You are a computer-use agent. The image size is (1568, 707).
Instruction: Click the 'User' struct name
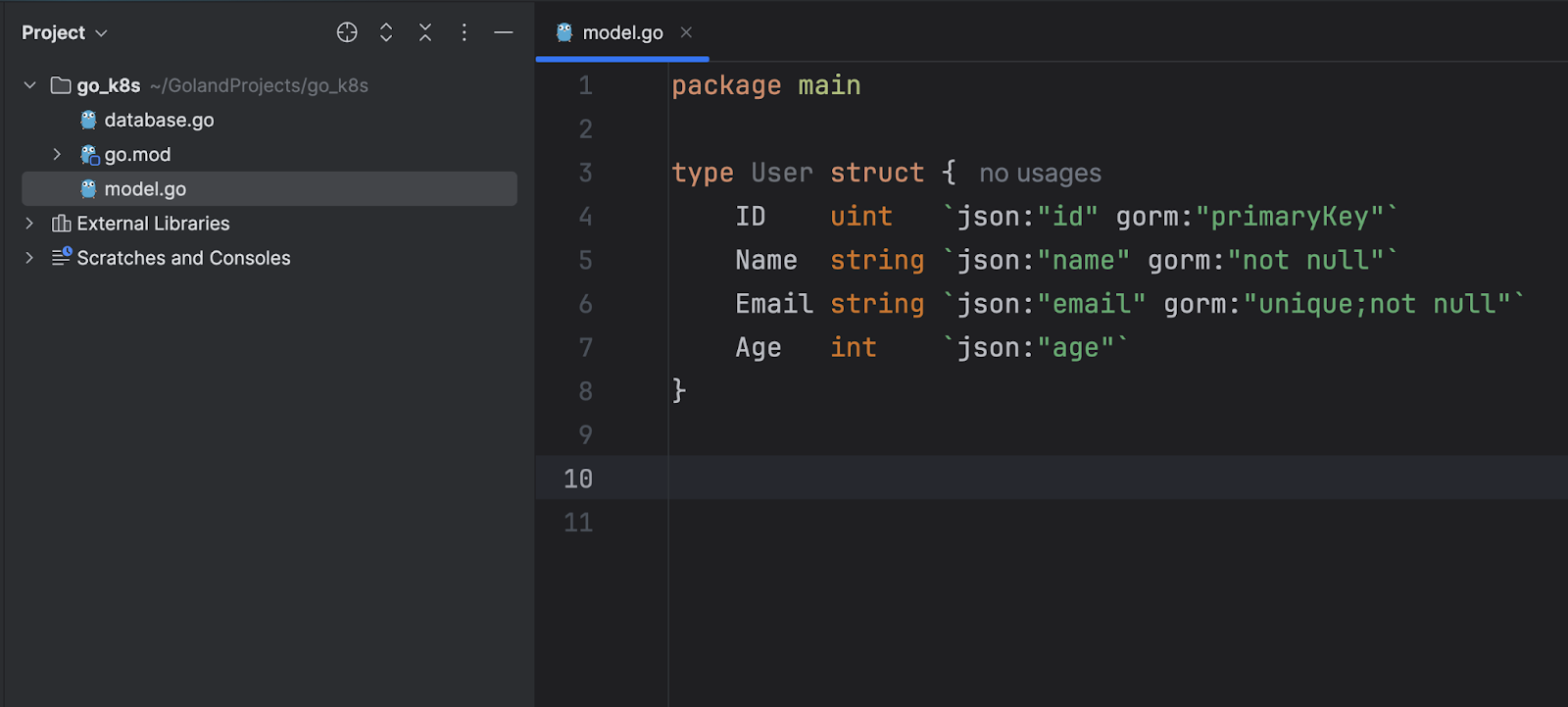[782, 173]
